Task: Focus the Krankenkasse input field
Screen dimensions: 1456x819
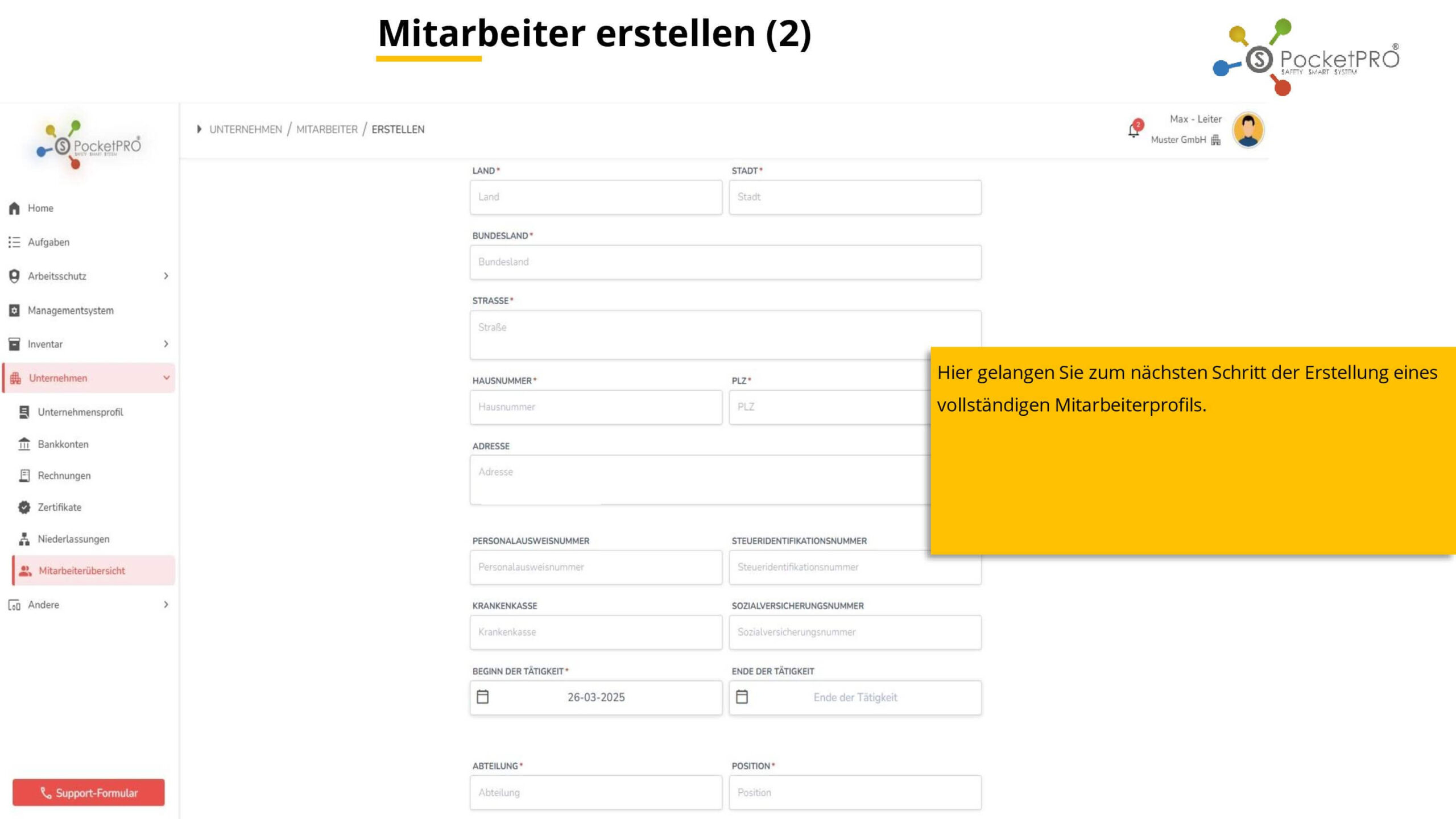Action: [x=596, y=632]
